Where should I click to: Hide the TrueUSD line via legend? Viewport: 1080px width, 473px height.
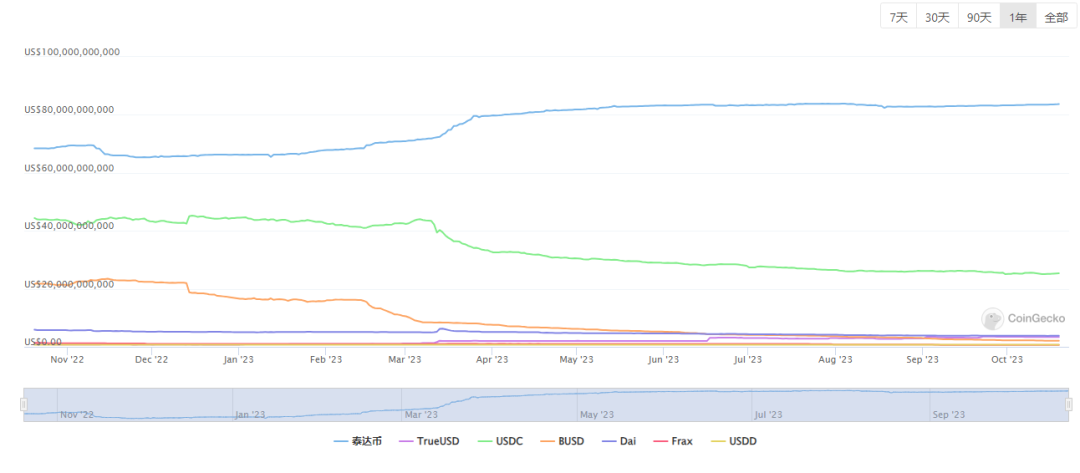[x=430, y=441]
